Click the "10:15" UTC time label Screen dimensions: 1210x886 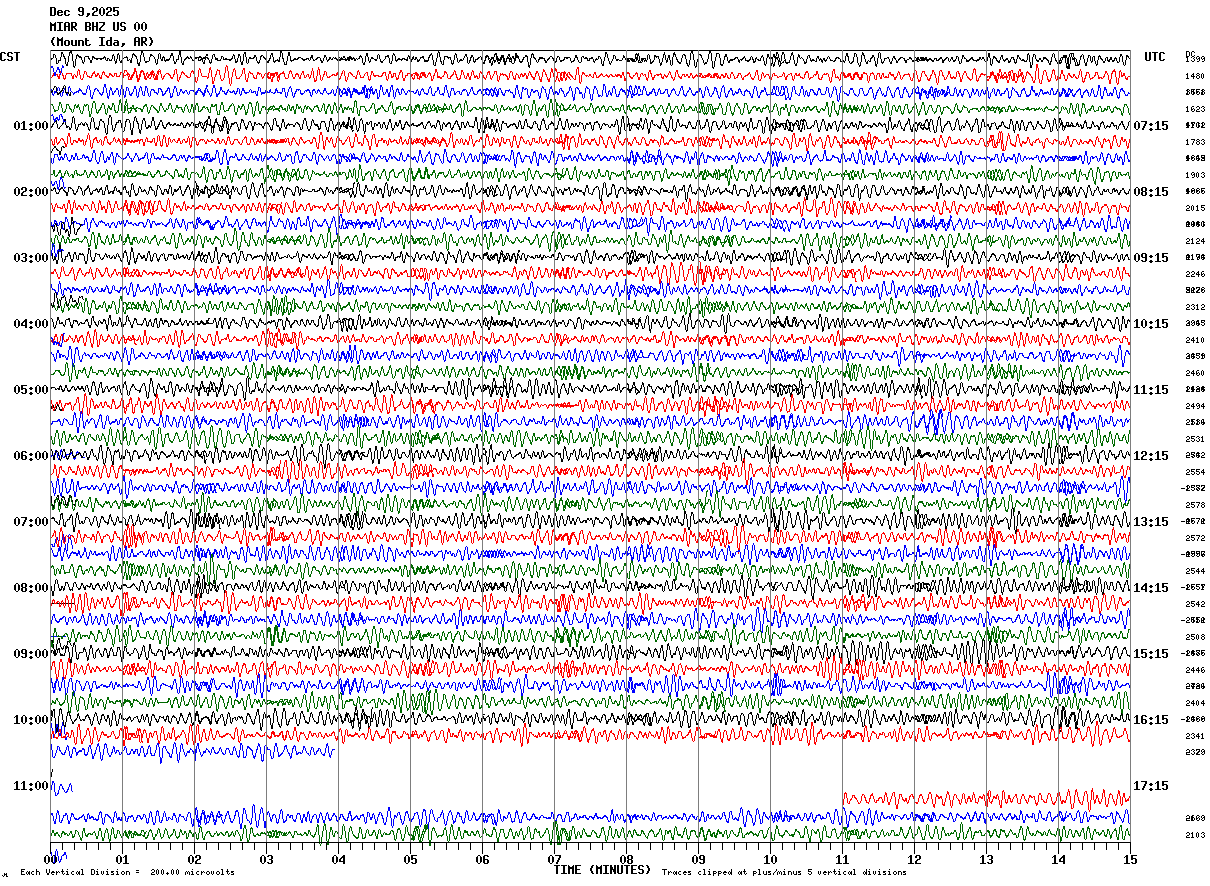coord(1151,324)
